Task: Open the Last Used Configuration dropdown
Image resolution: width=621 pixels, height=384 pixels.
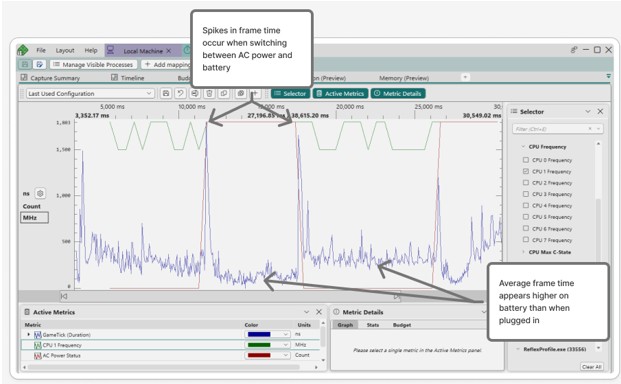Action: 90,93
